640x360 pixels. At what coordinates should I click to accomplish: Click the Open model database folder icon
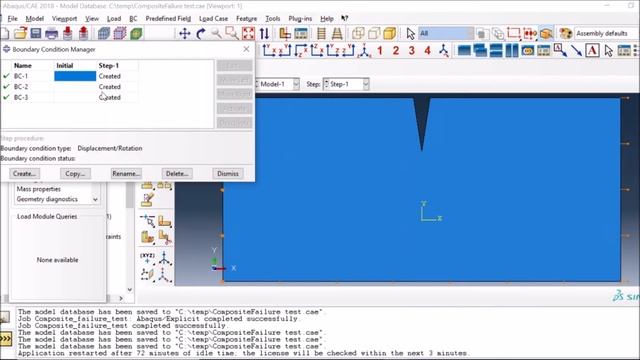pyautogui.click(x=20, y=33)
